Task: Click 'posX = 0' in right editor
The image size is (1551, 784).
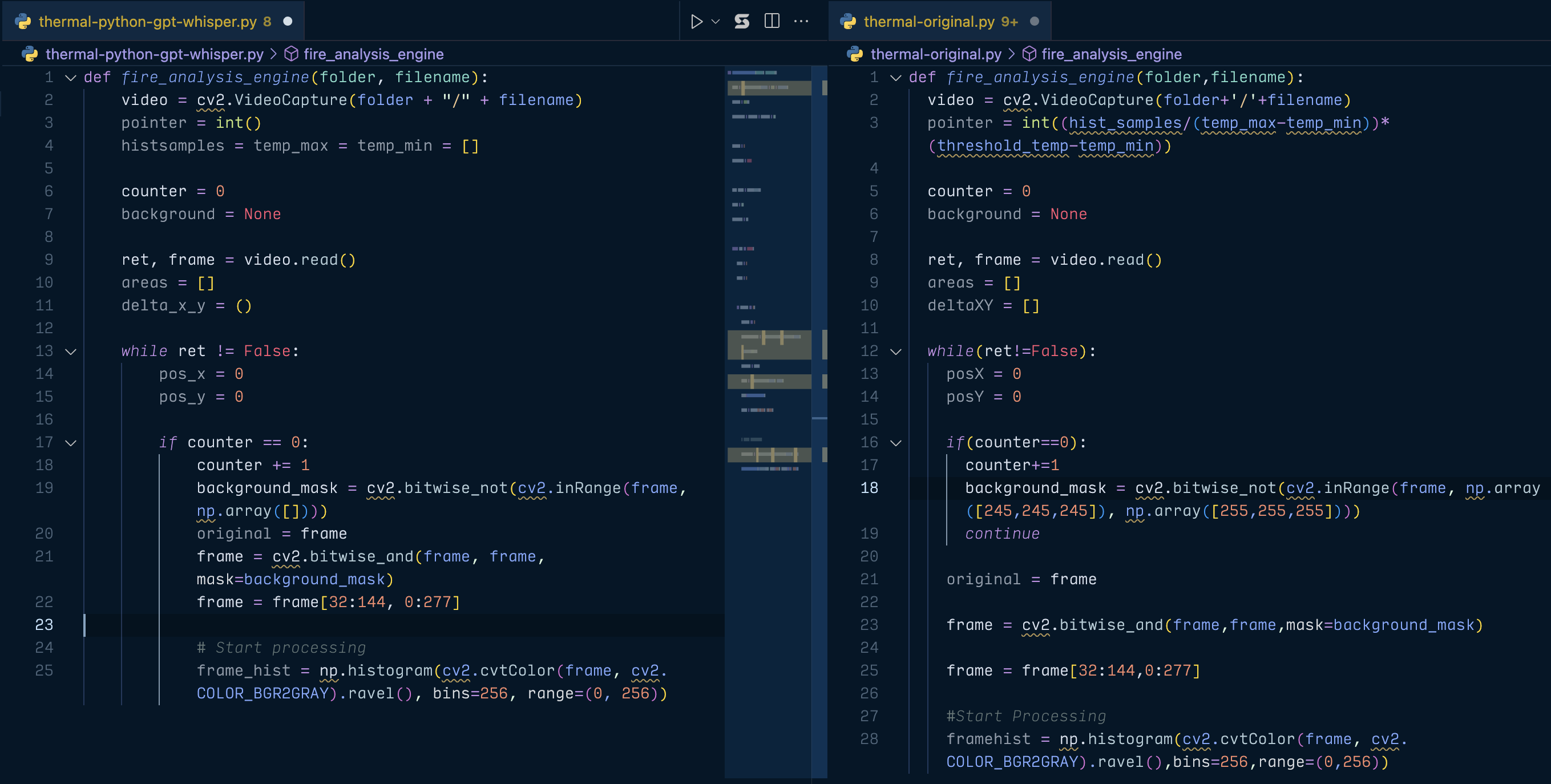Action: coord(983,374)
